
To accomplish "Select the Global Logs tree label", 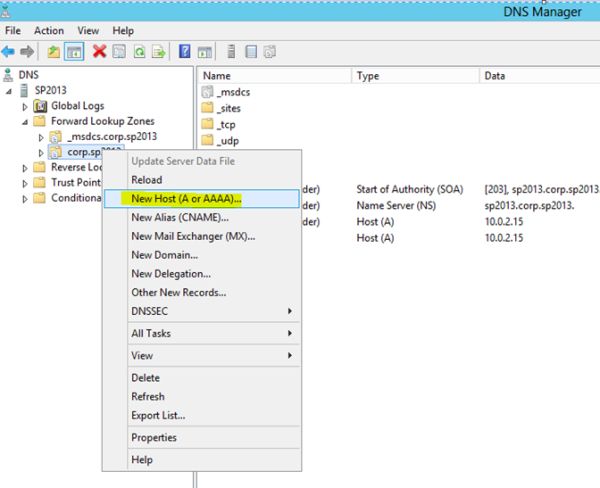I will tap(78, 106).
